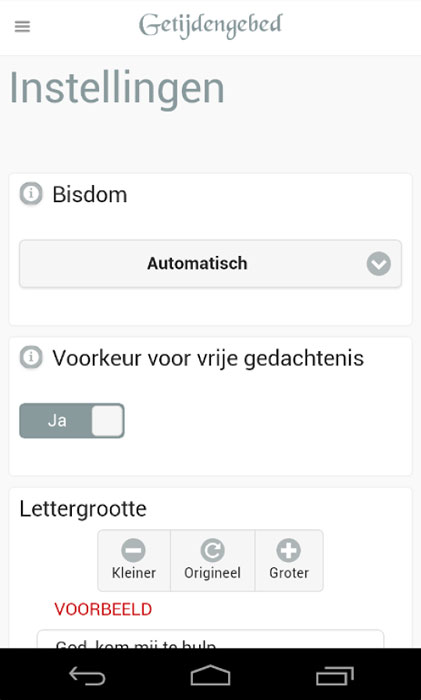421x700 pixels.
Task: Open the Android recent apps view
Action: pos(335,675)
